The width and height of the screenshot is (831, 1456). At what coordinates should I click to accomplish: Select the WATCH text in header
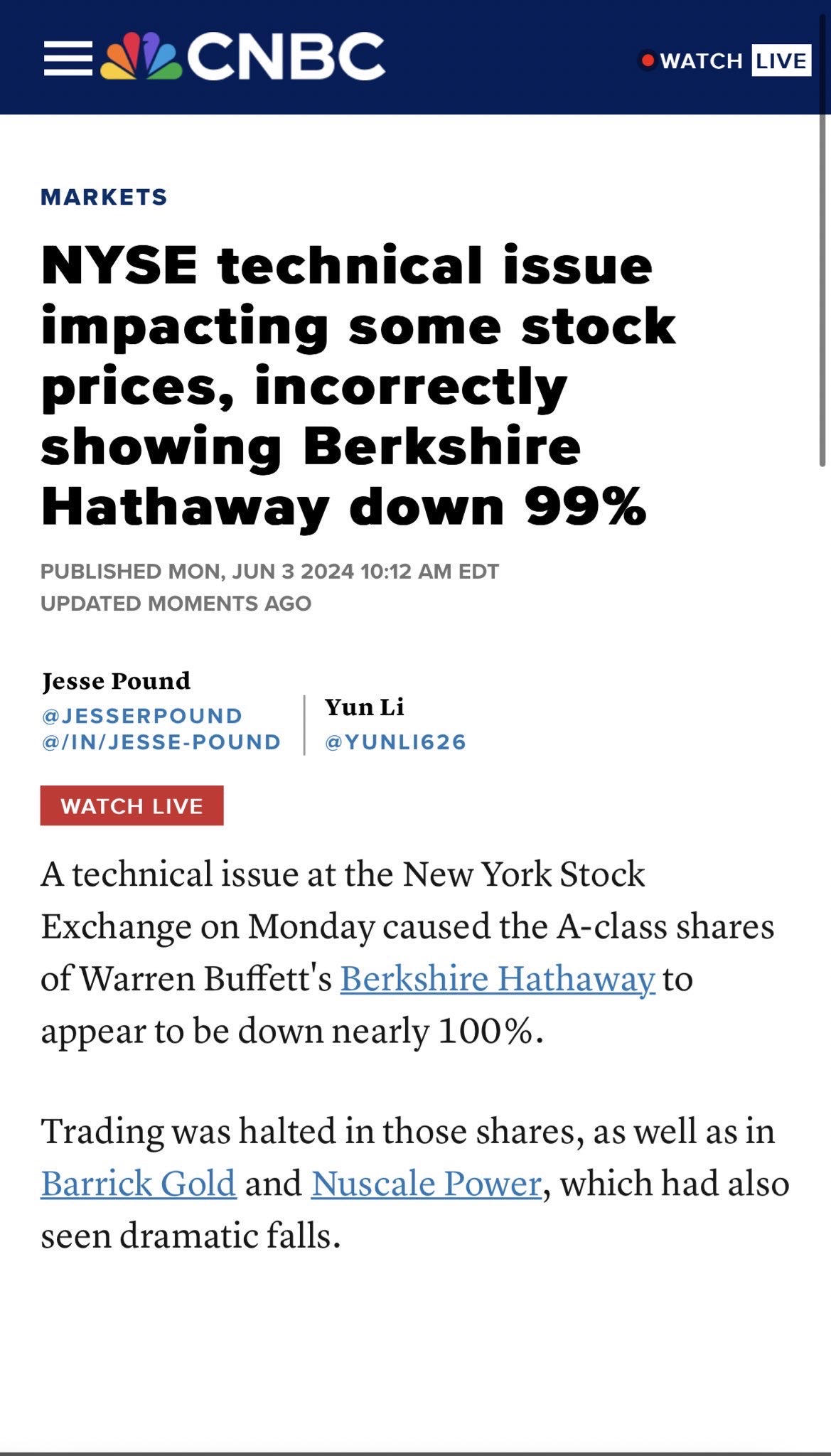702,61
